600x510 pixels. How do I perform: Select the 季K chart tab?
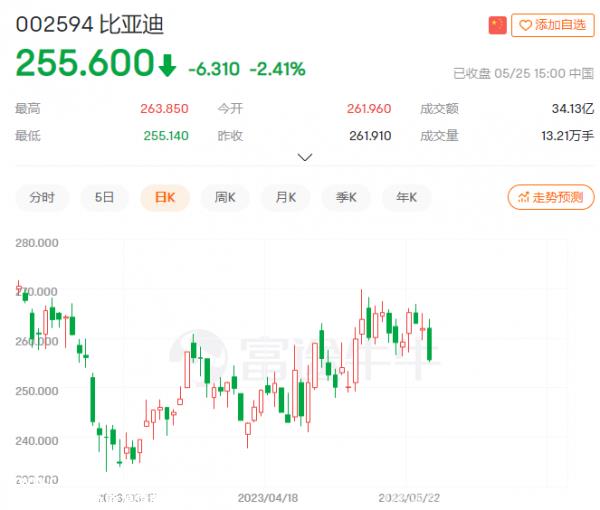(346, 197)
